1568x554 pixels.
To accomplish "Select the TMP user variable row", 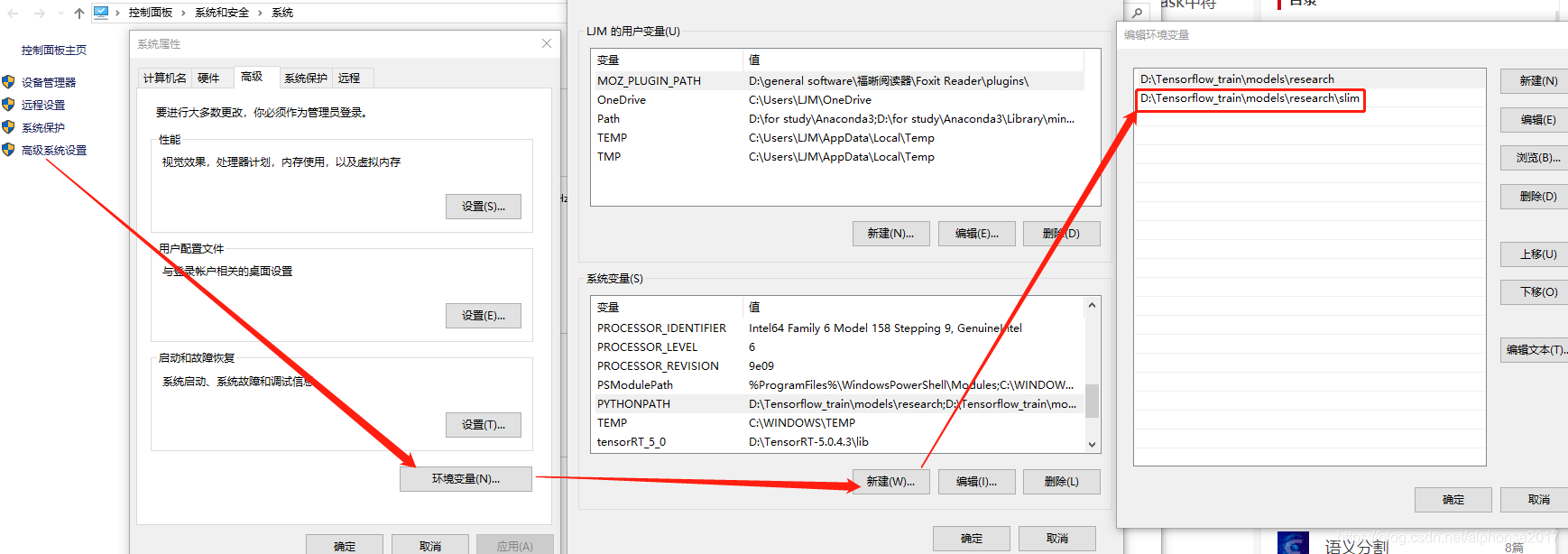I will (838, 157).
